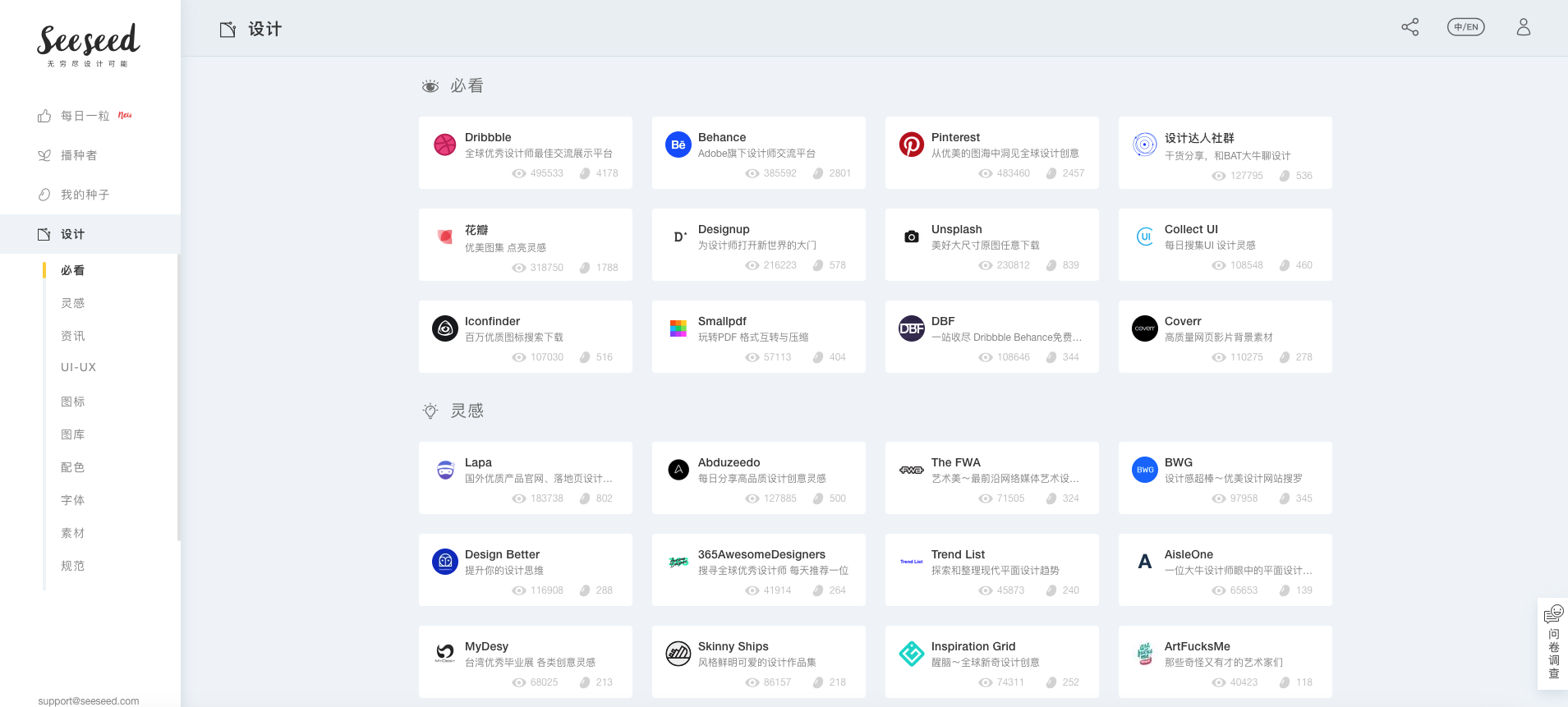Image resolution: width=1568 pixels, height=707 pixels.
Task: Click the MyDesy logo icon
Action: click(x=445, y=654)
